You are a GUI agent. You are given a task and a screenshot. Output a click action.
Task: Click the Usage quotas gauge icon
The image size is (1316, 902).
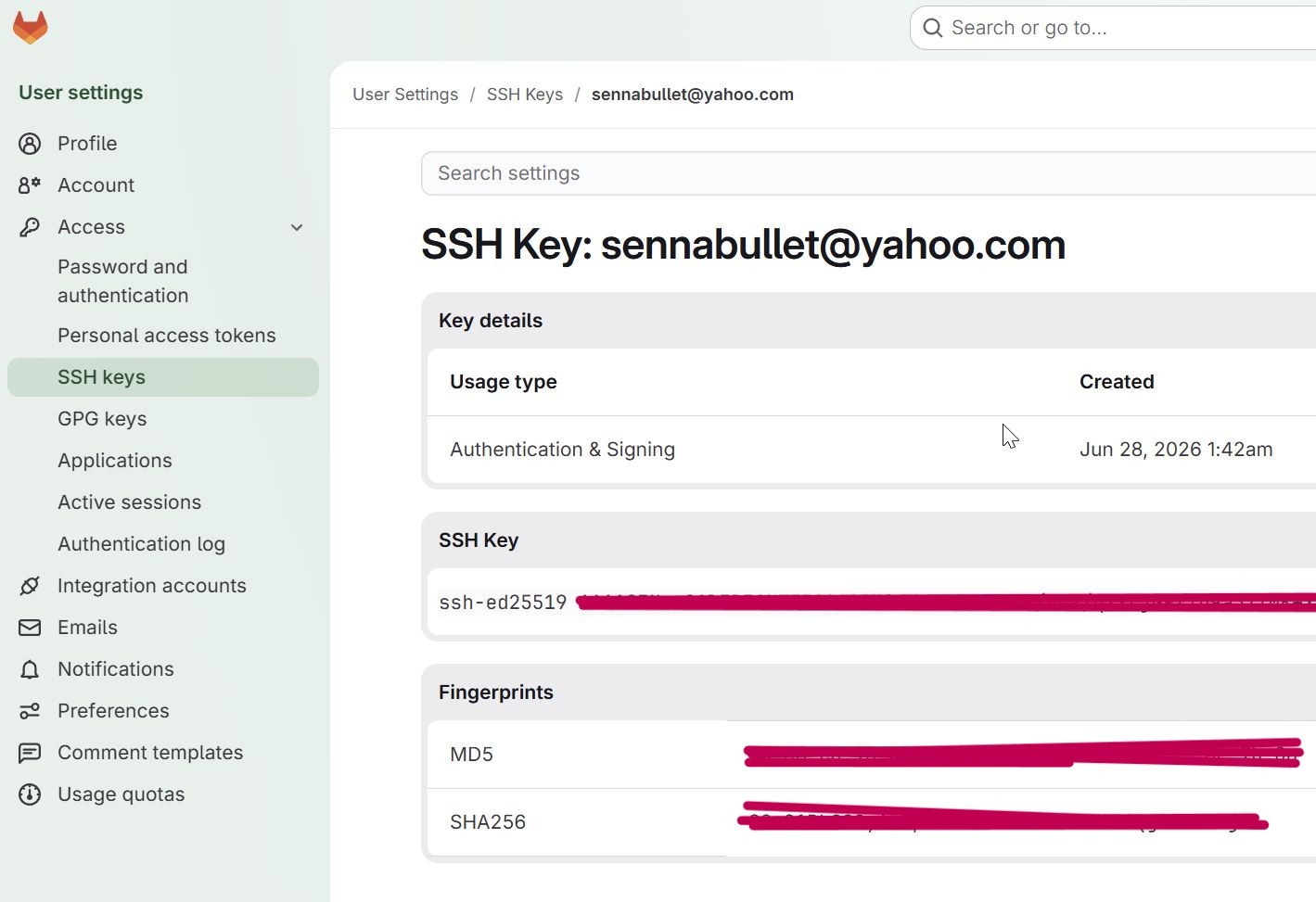point(30,794)
